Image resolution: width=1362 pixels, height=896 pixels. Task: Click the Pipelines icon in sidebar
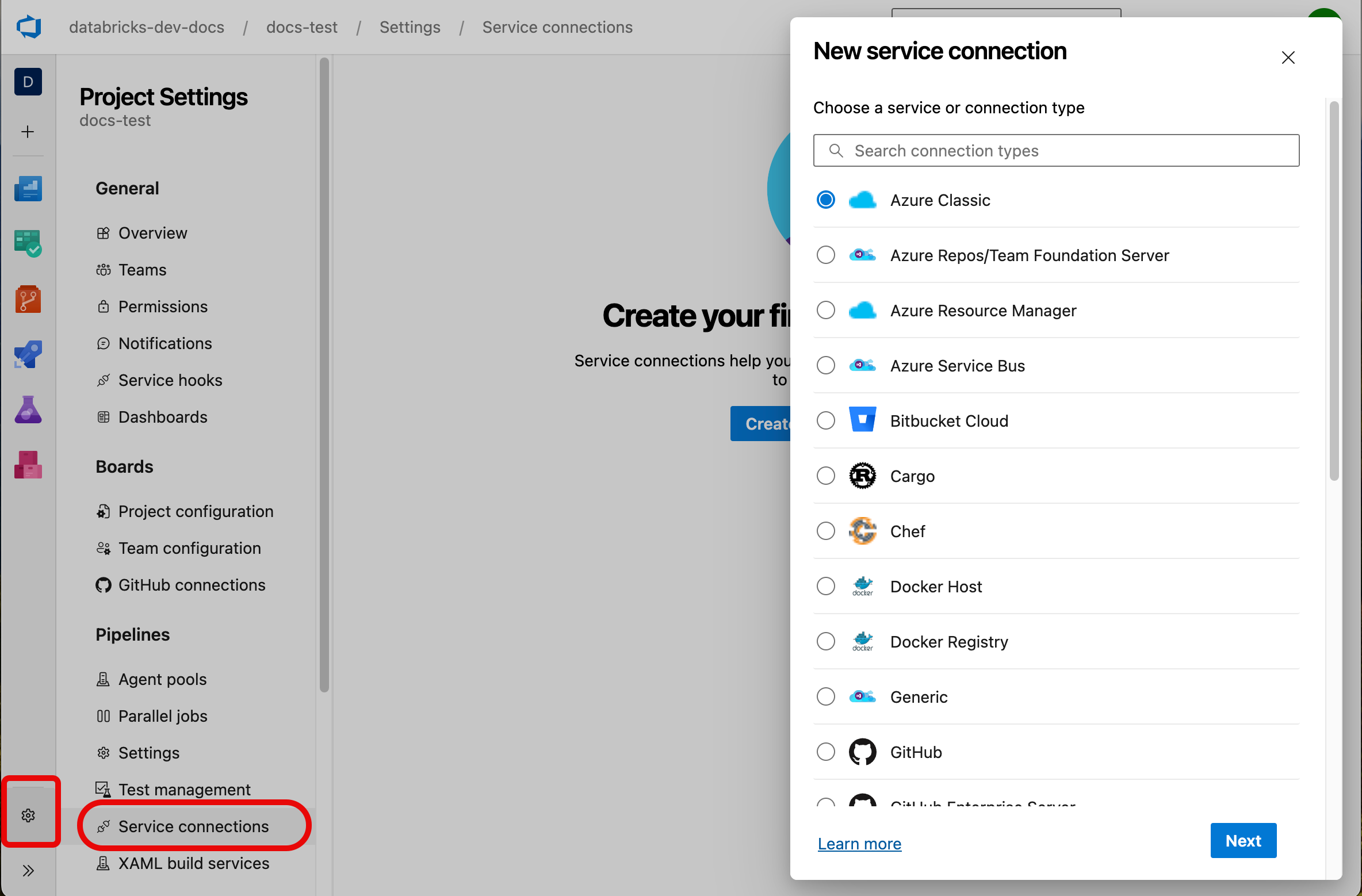pos(27,354)
